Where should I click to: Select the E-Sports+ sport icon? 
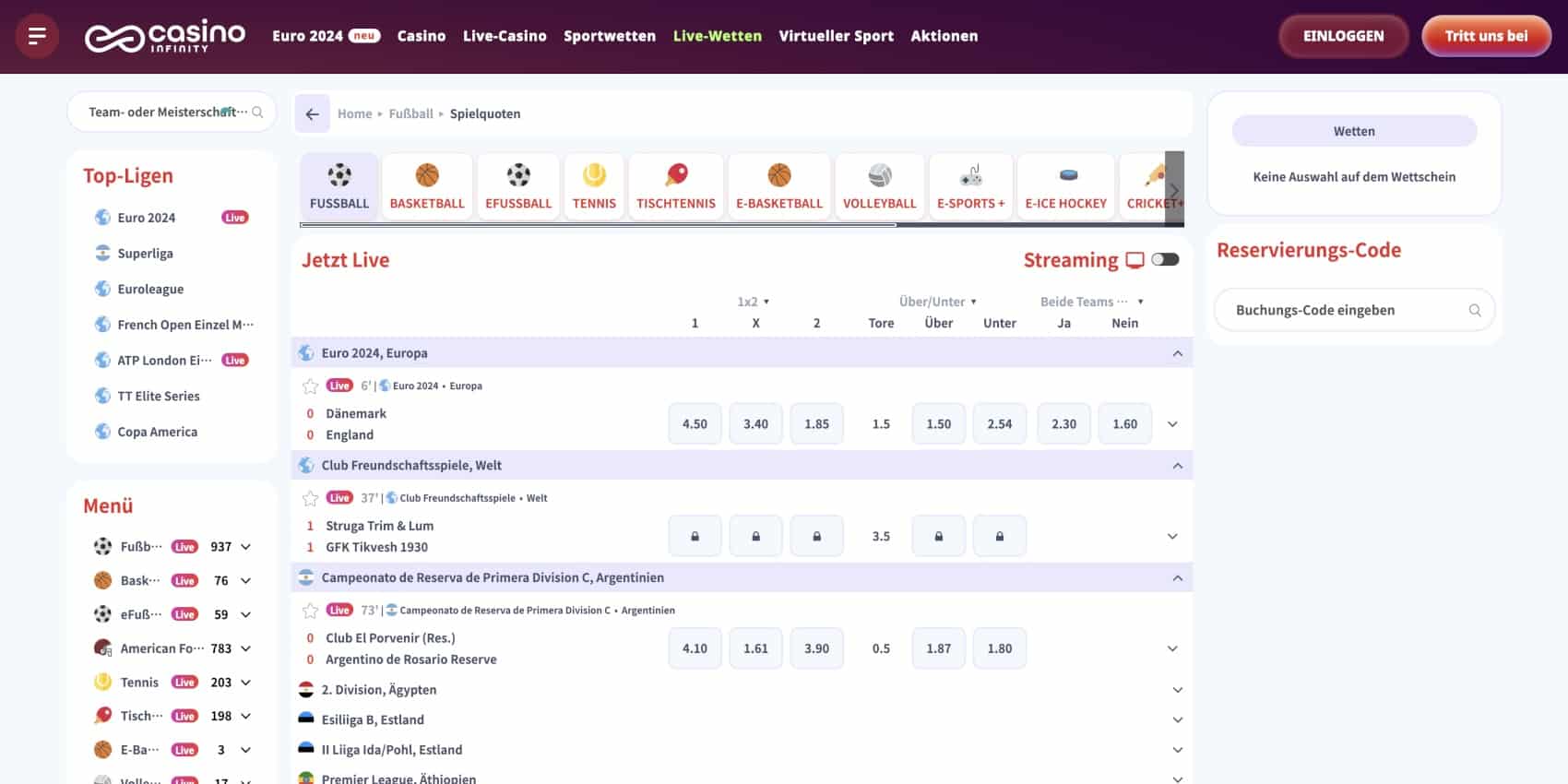[971, 187]
